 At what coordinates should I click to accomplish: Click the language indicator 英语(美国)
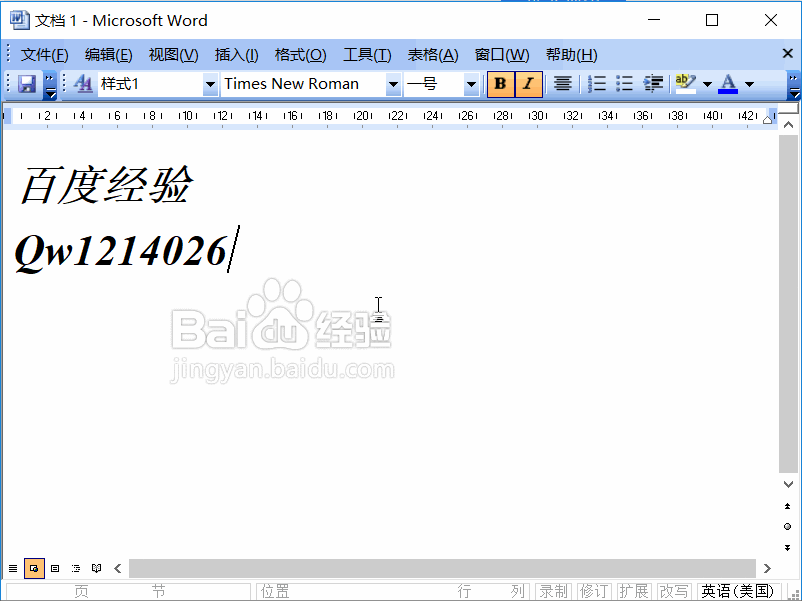coord(737,590)
